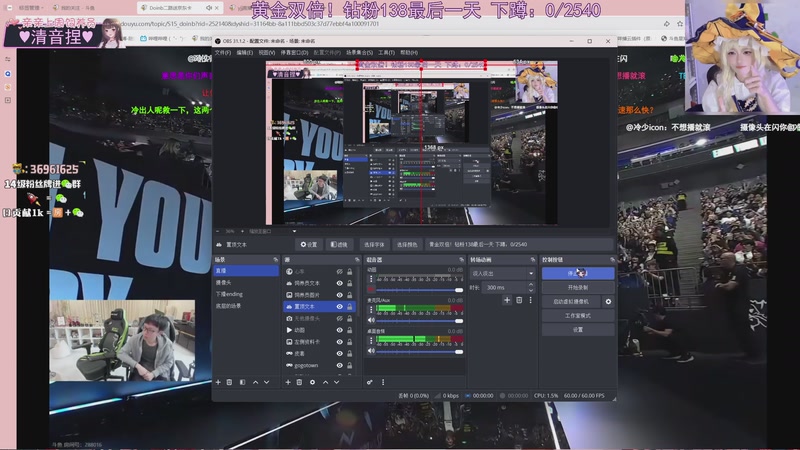Click the source toolbar 选择颜色 button

pos(407,244)
